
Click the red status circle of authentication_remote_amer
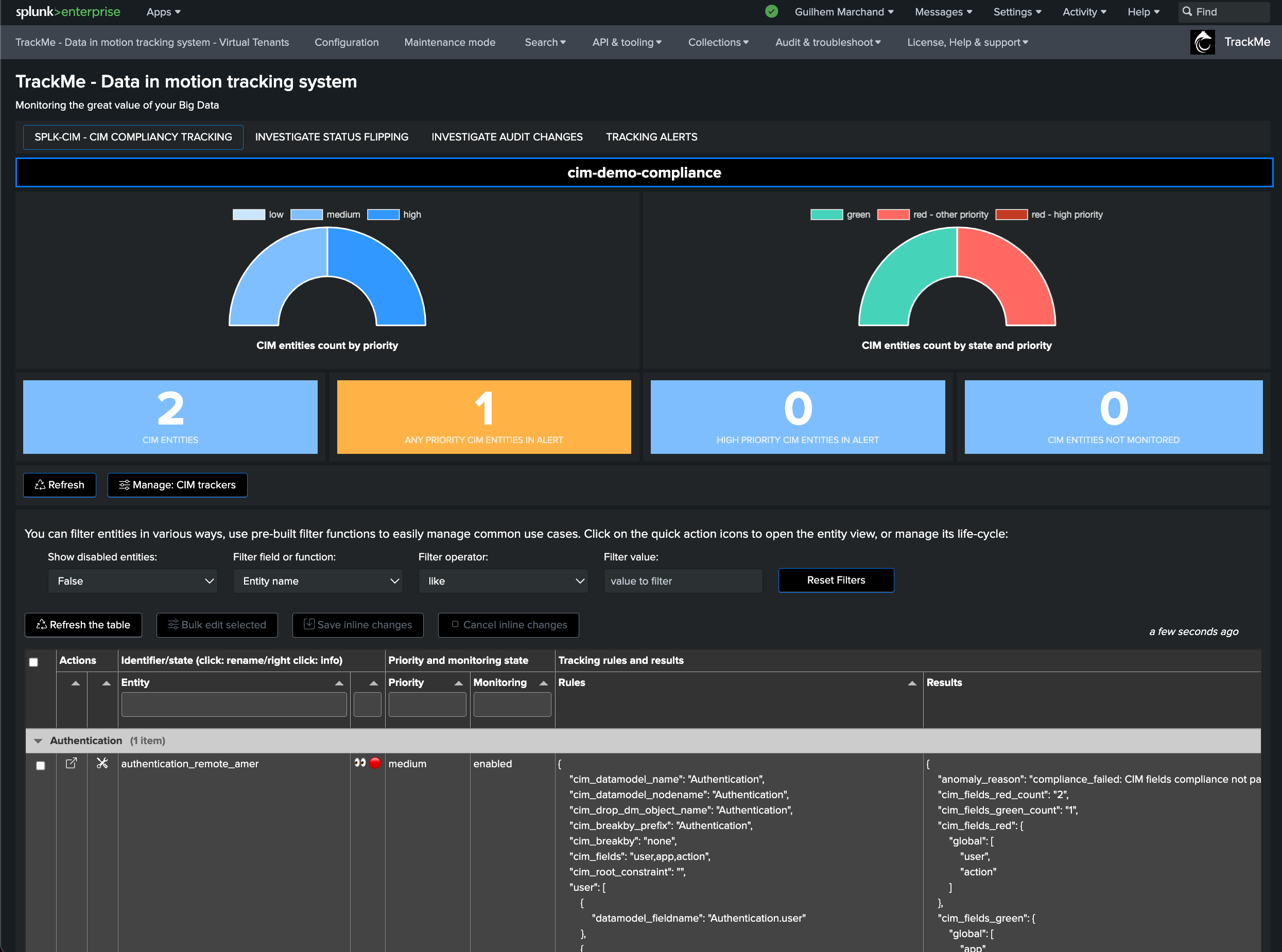(x=375, y=763)
